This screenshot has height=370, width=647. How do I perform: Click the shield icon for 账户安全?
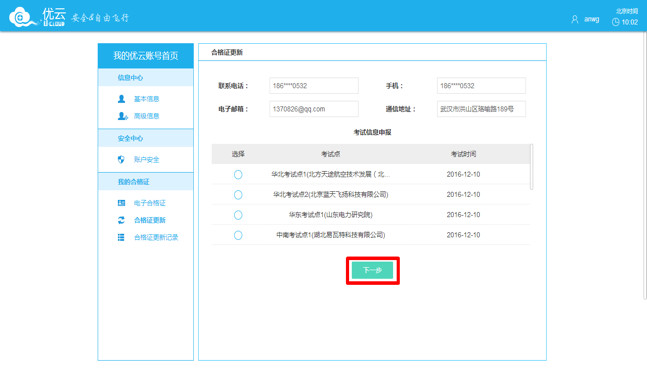tap(121, 159)
